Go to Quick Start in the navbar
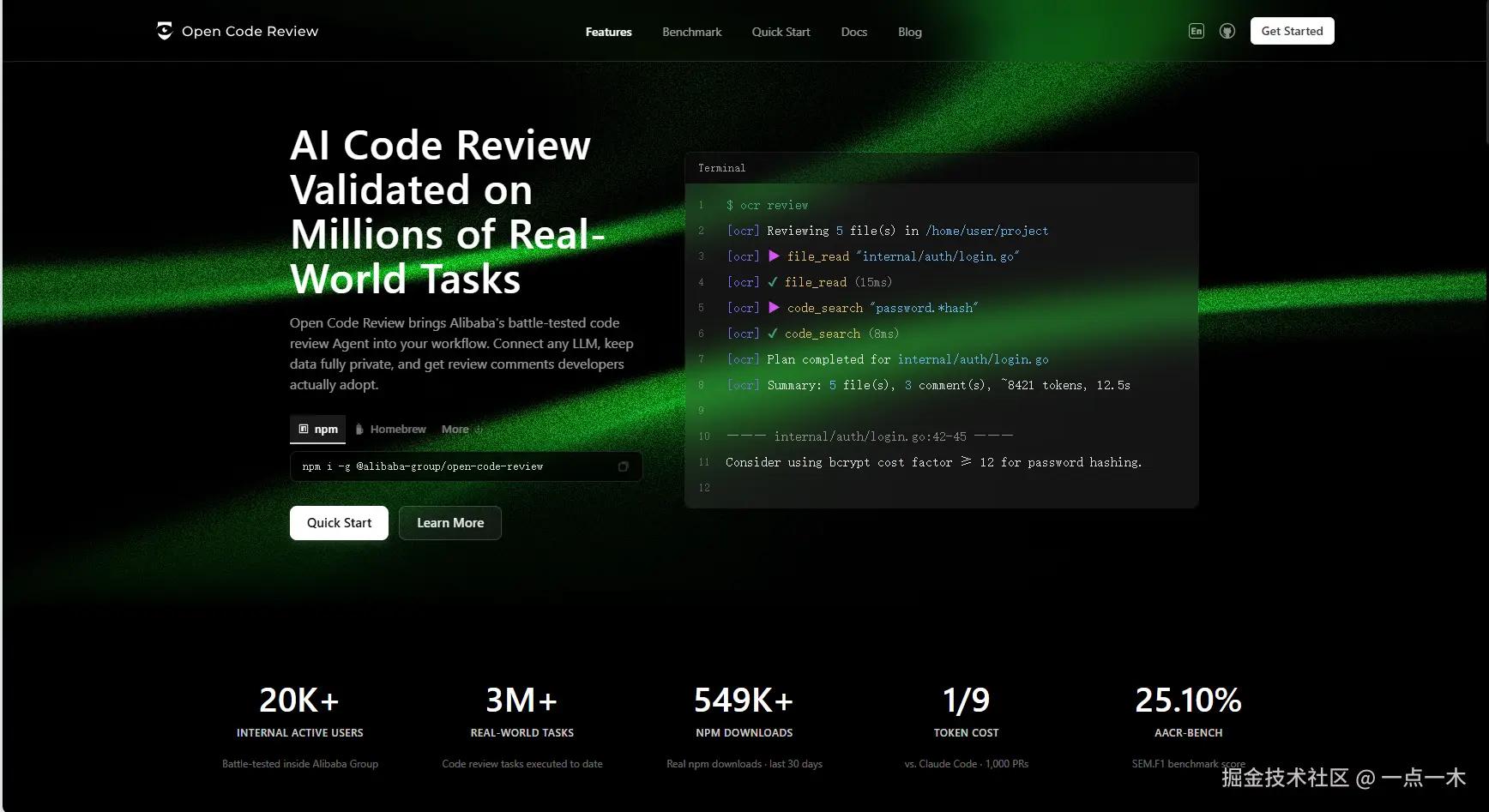The image size is (1489, 812). [781, 32]
